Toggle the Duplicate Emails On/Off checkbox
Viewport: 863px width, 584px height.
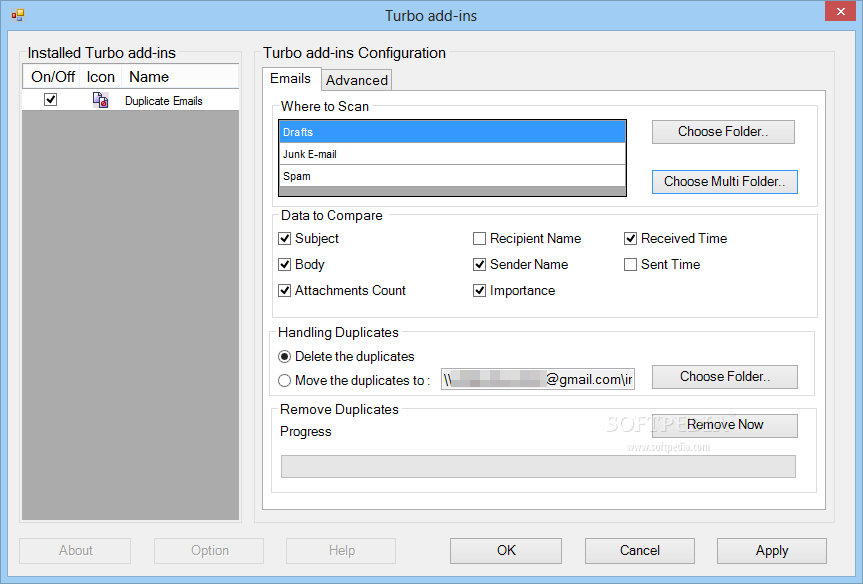(x=51, y=100)
